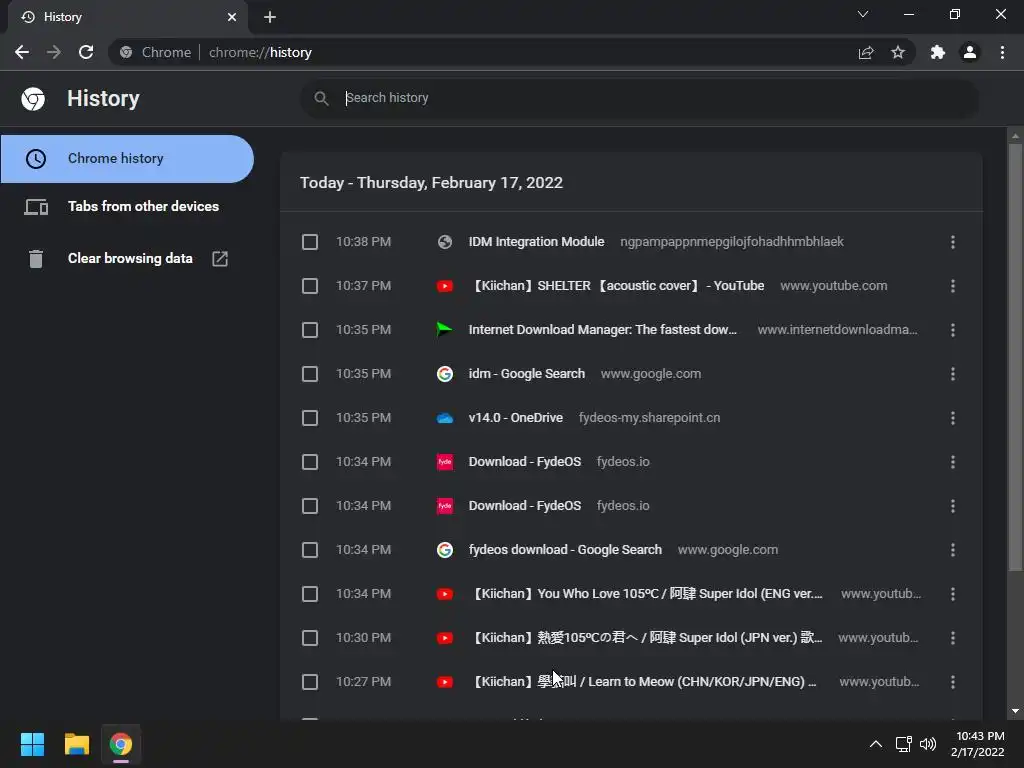
Task: Select Chrome history in sidebar
Action: tap(127, 159)
